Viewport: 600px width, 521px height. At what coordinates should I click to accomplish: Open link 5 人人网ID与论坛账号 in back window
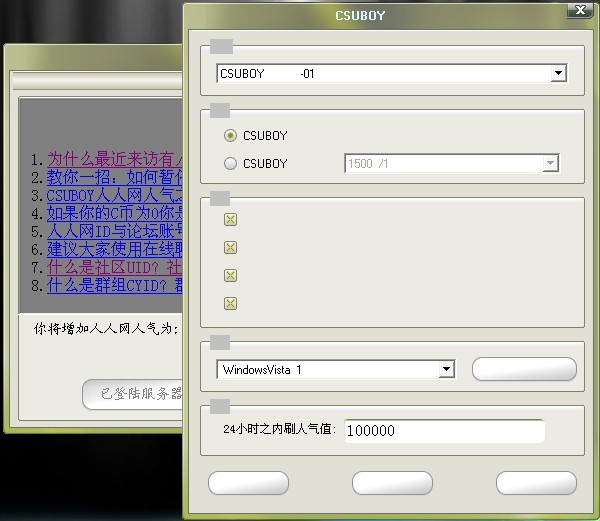pos(114,231)
